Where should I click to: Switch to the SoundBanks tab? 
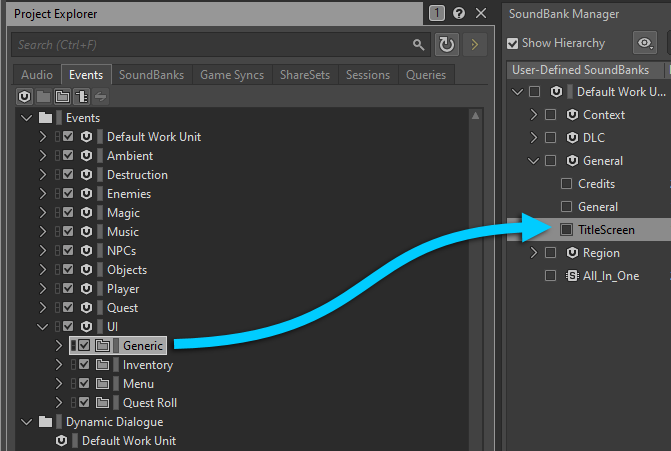152,75
